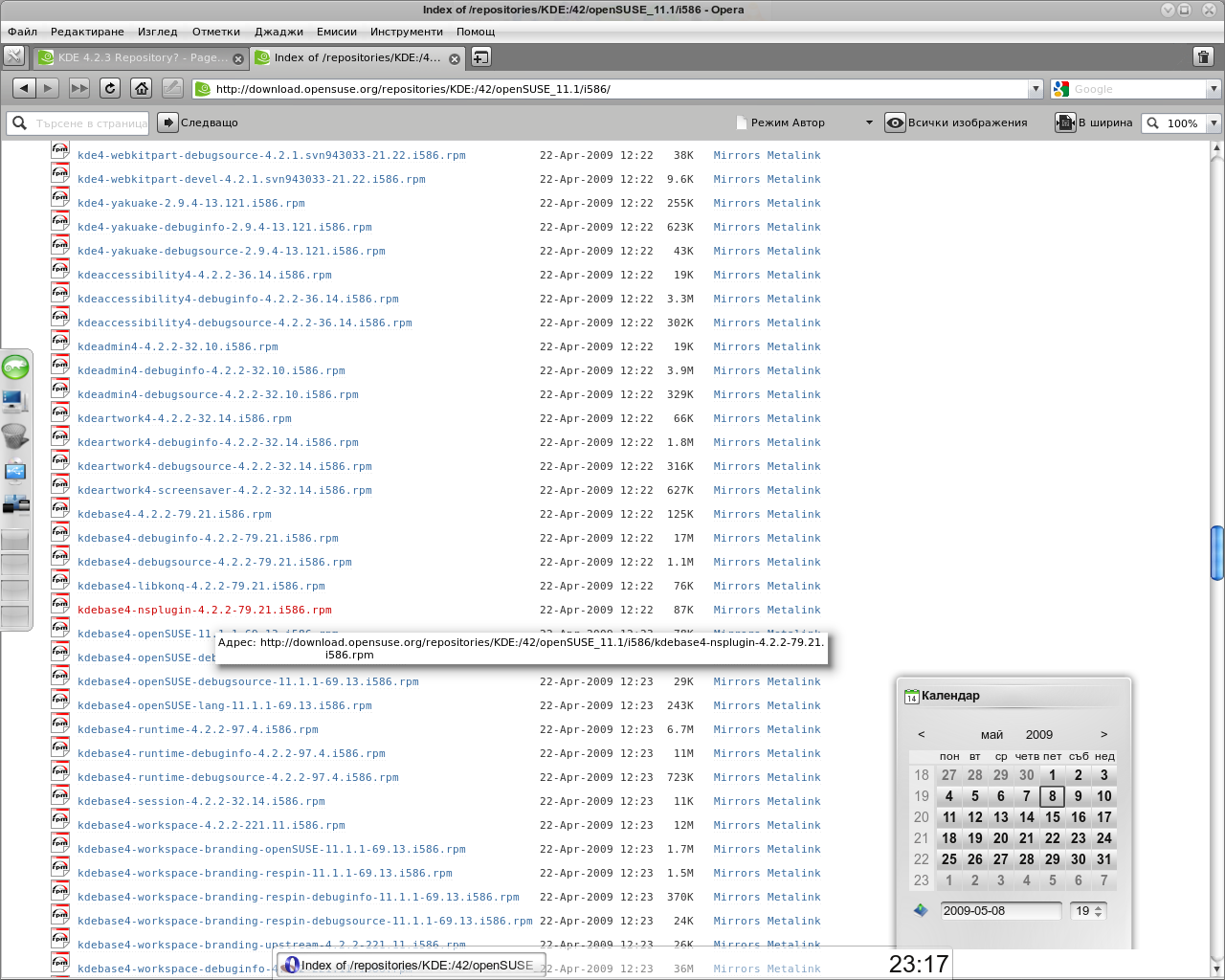Select day 15 in the Calendar
The height and width of the screenshot is (980, 1225).
pyautogui.click(x=1052, y=817)
